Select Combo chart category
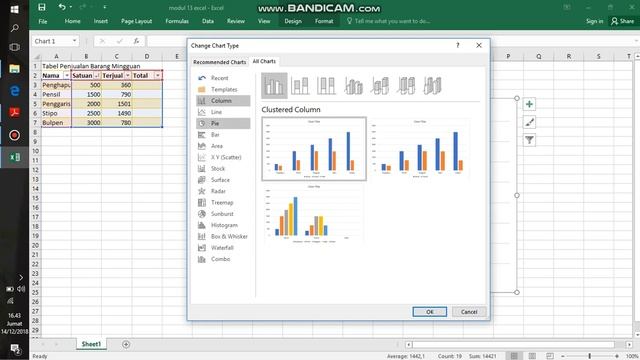Image resolution: width=640 pixels, height=360 pixels. point(223,259)
